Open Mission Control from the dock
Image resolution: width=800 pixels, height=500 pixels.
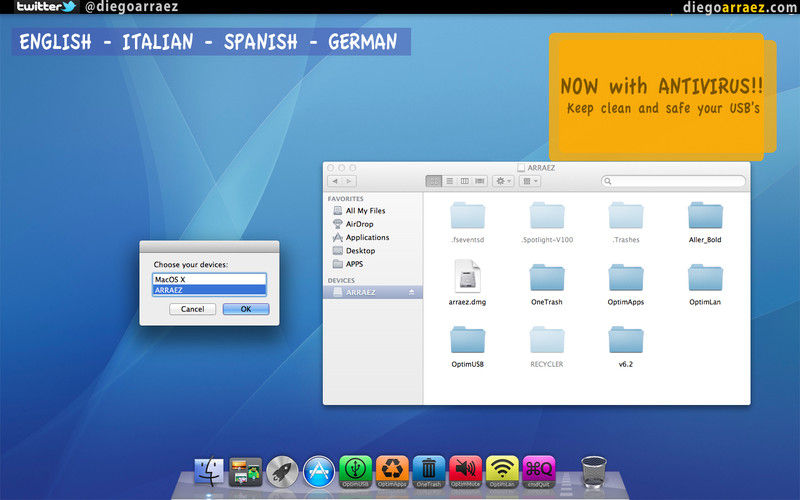(245, 471)
